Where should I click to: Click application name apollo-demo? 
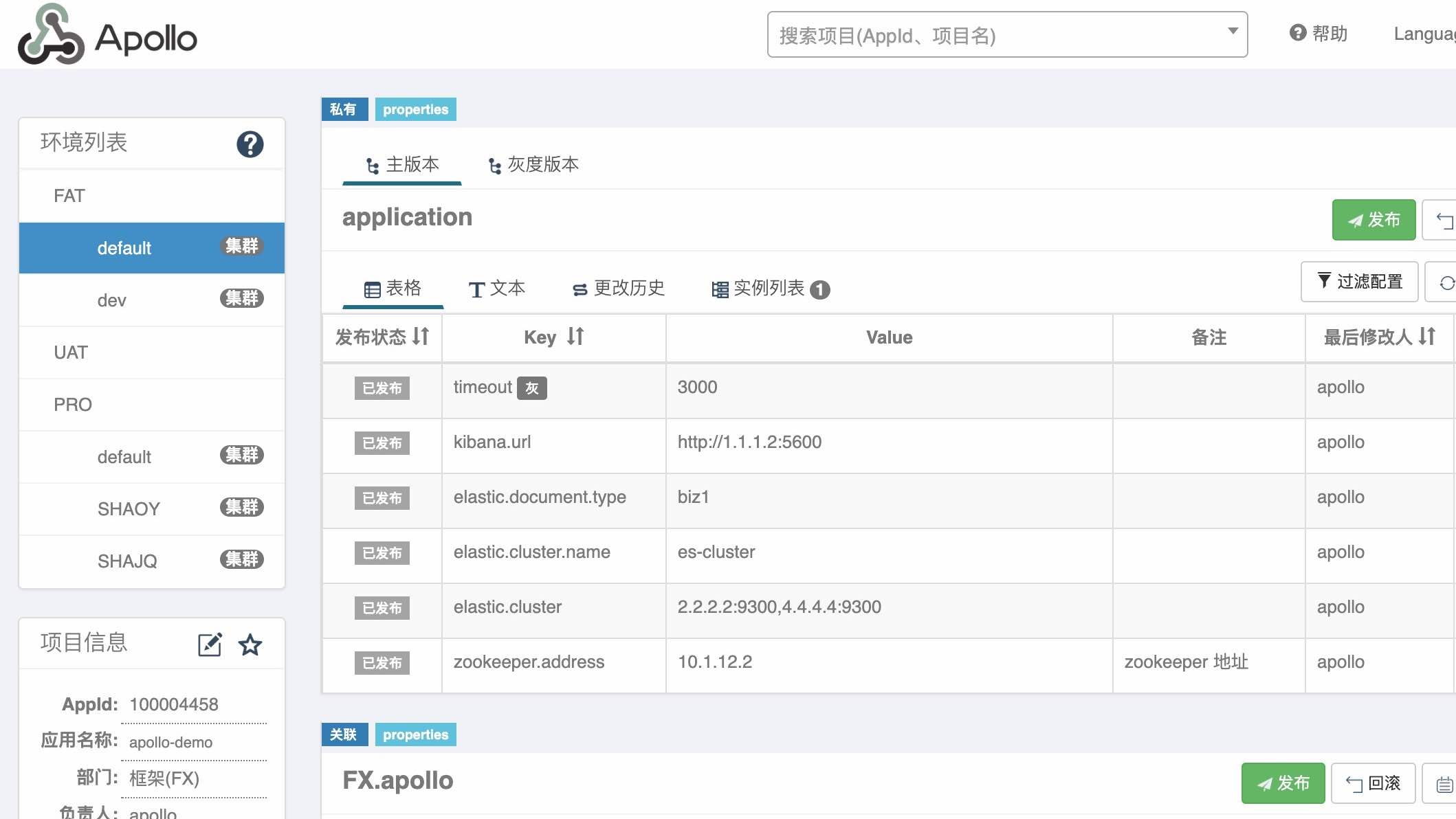[x=170, y=742]
